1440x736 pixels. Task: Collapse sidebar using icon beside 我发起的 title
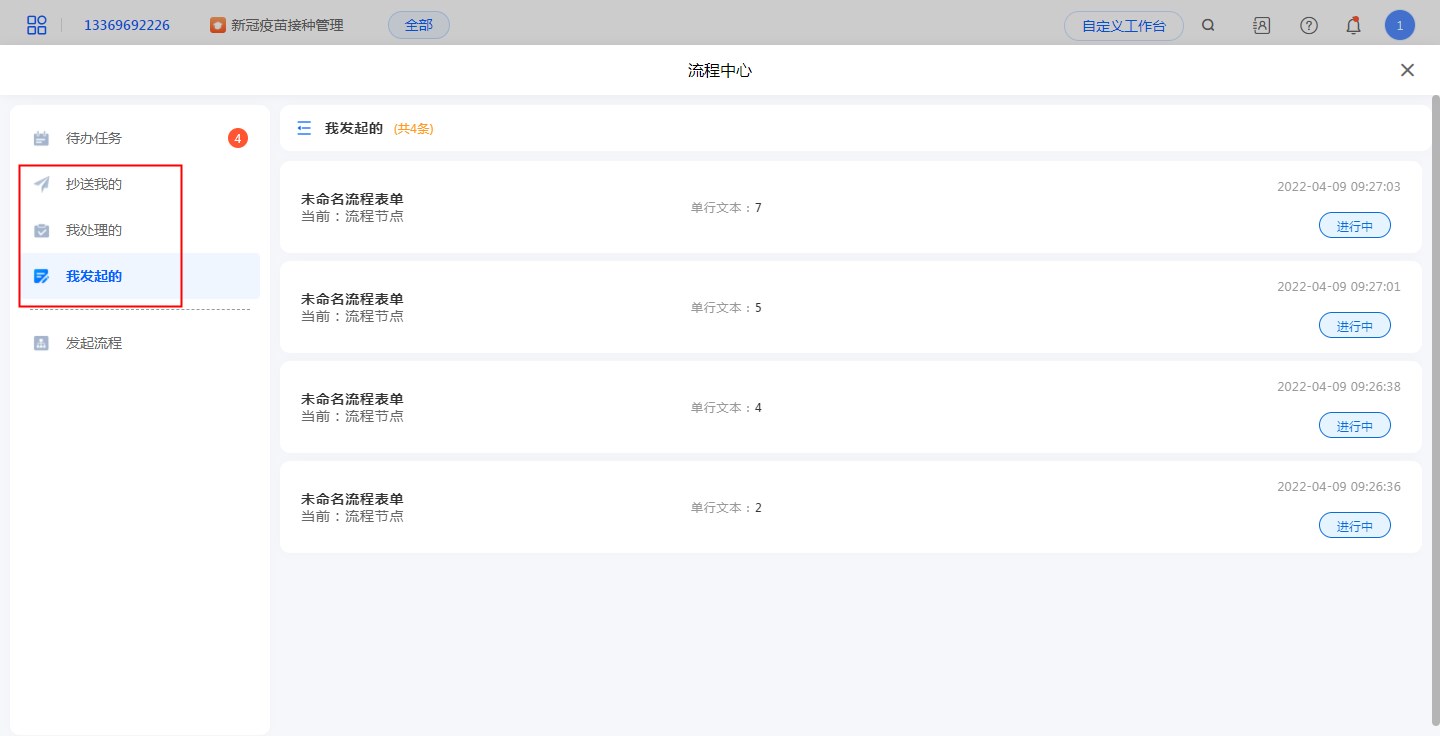tap(304, 128)
